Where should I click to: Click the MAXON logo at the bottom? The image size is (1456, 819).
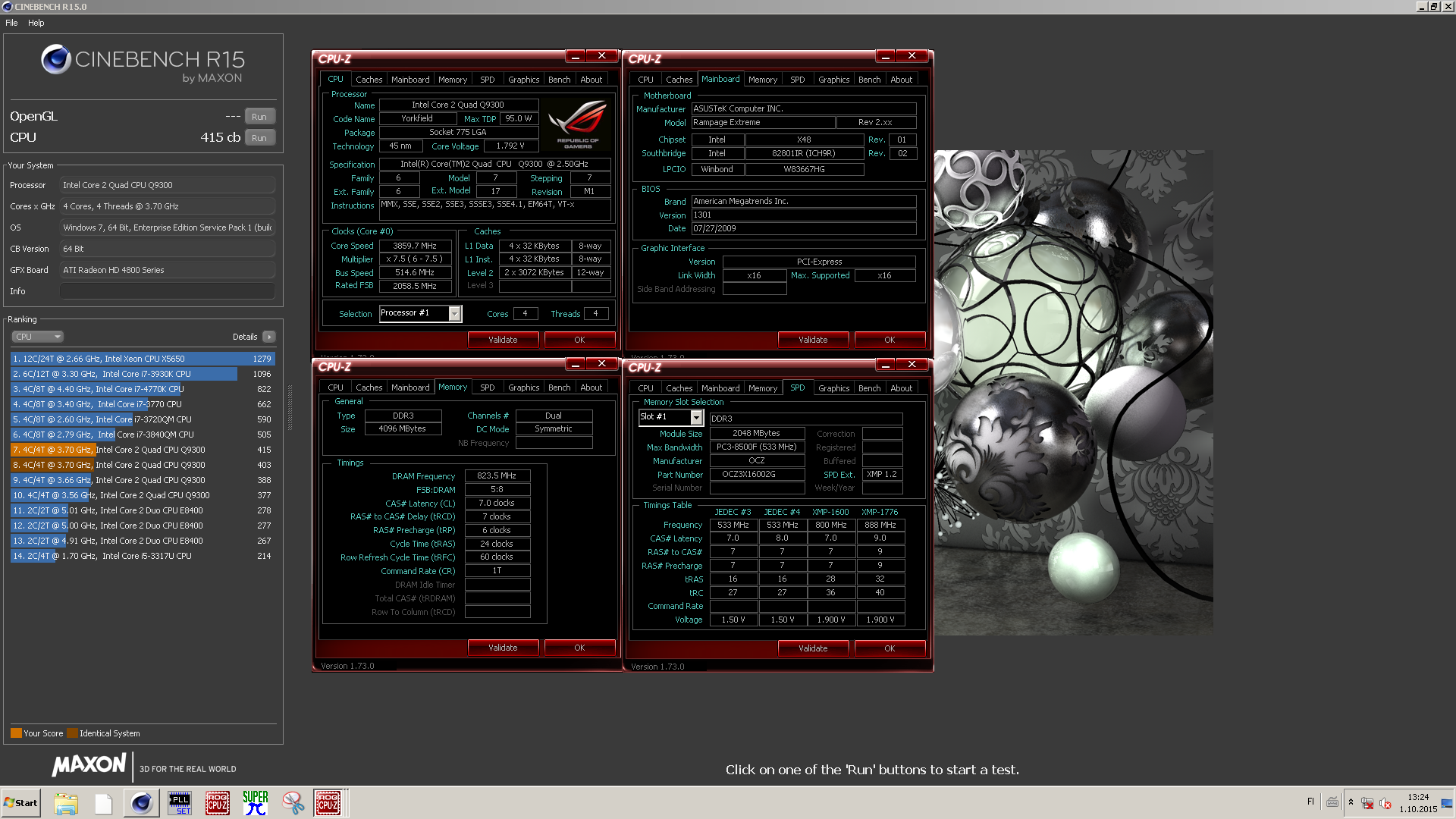point(89,765)
